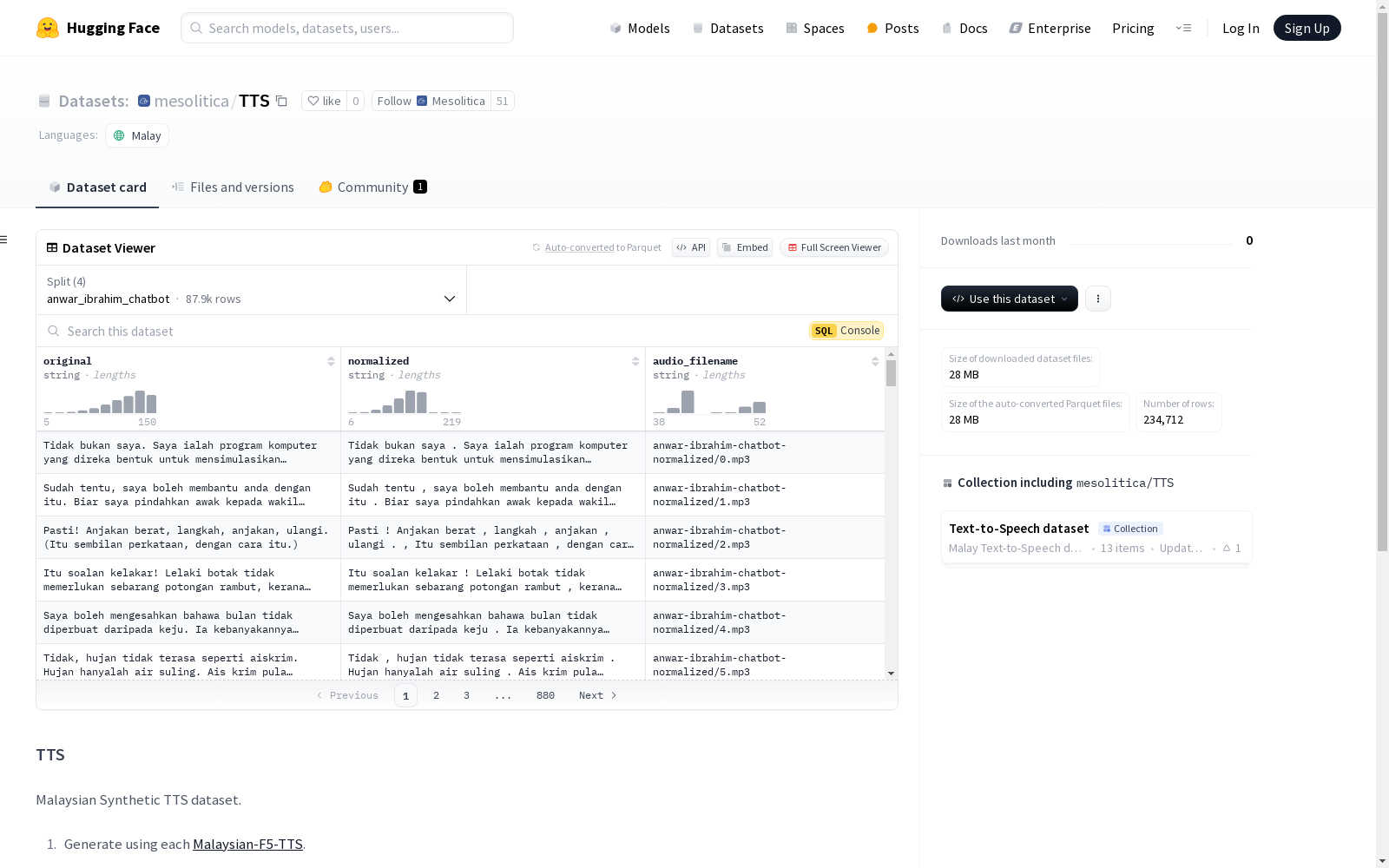Open Posts in the top navigation
The image size is (1389, 868).
pos(892,28)
